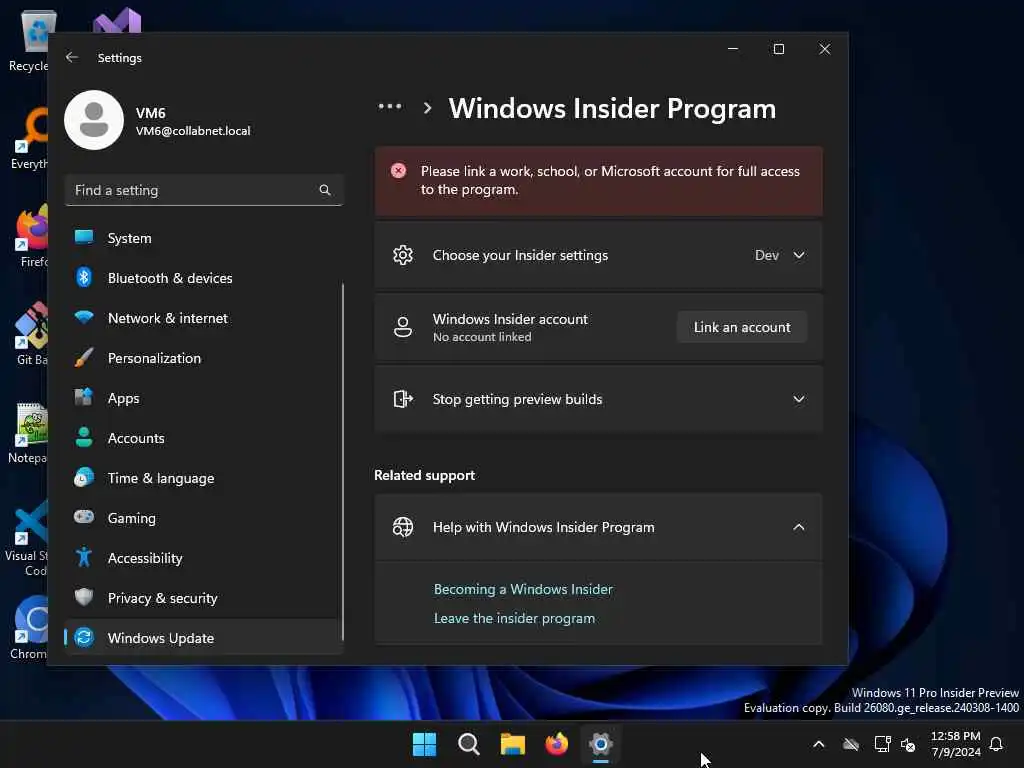Viewport: 1024px width, 768px height.
Task: Maximize the Settings window
Action: point(778,49)
